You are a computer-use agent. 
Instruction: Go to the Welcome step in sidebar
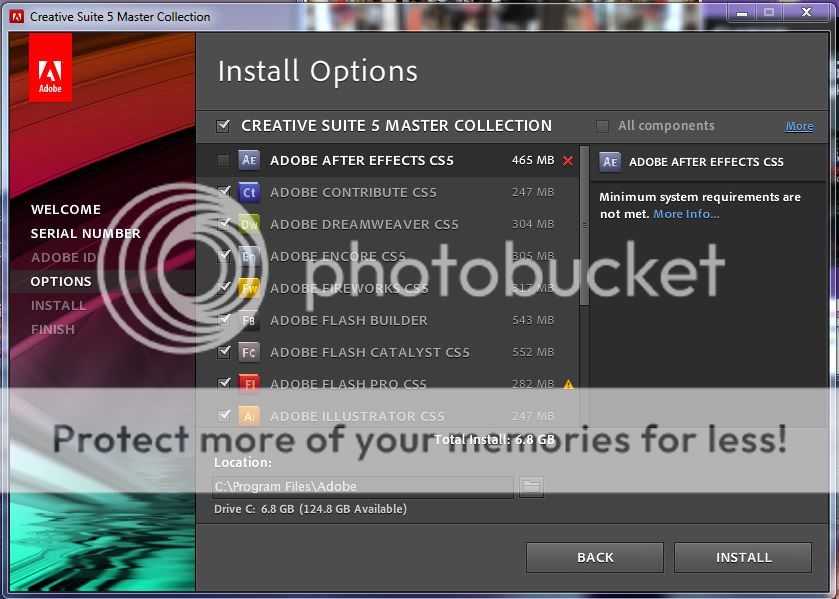point(65,209)
